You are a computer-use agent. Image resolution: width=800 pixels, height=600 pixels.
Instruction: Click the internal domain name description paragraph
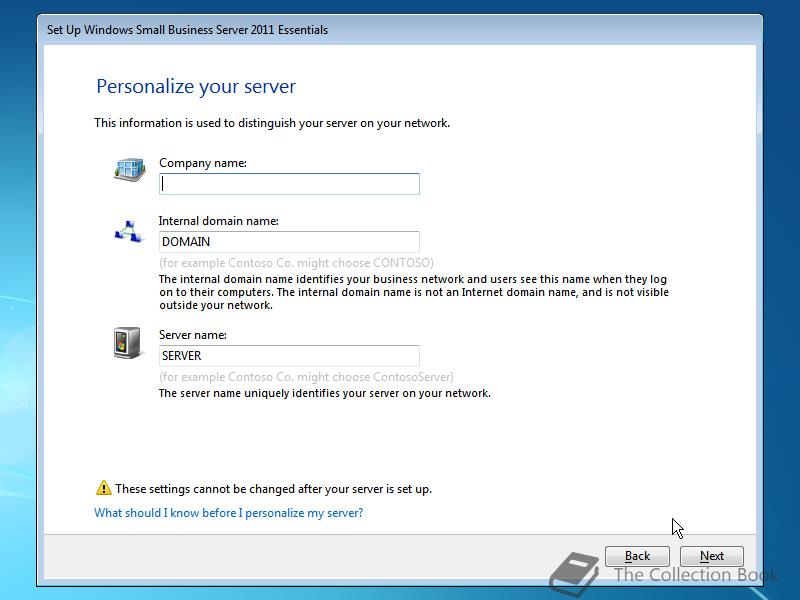(x=414, y=292)
